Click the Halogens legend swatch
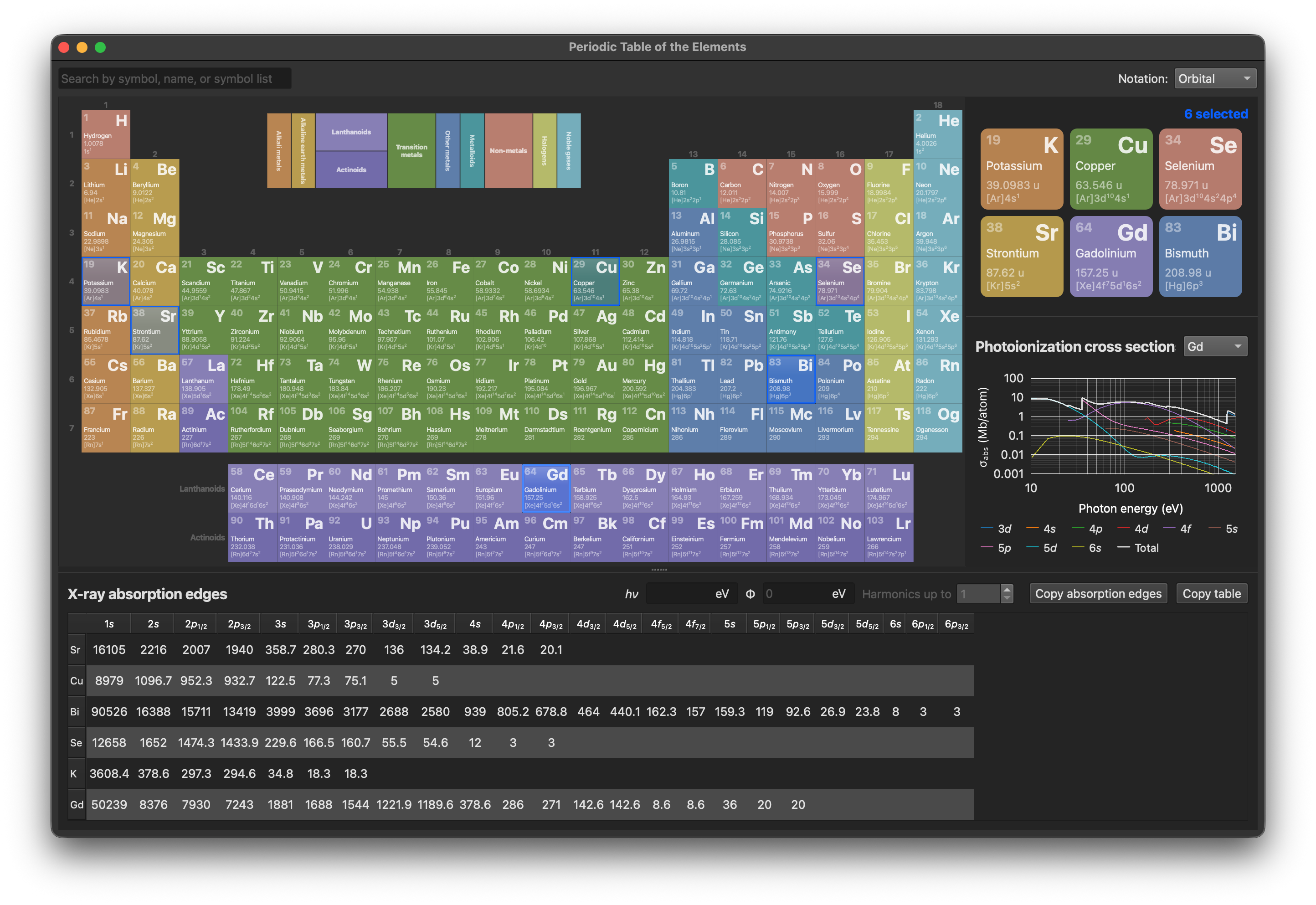This screenshot has height=905, width=1316. coord(545,151)
